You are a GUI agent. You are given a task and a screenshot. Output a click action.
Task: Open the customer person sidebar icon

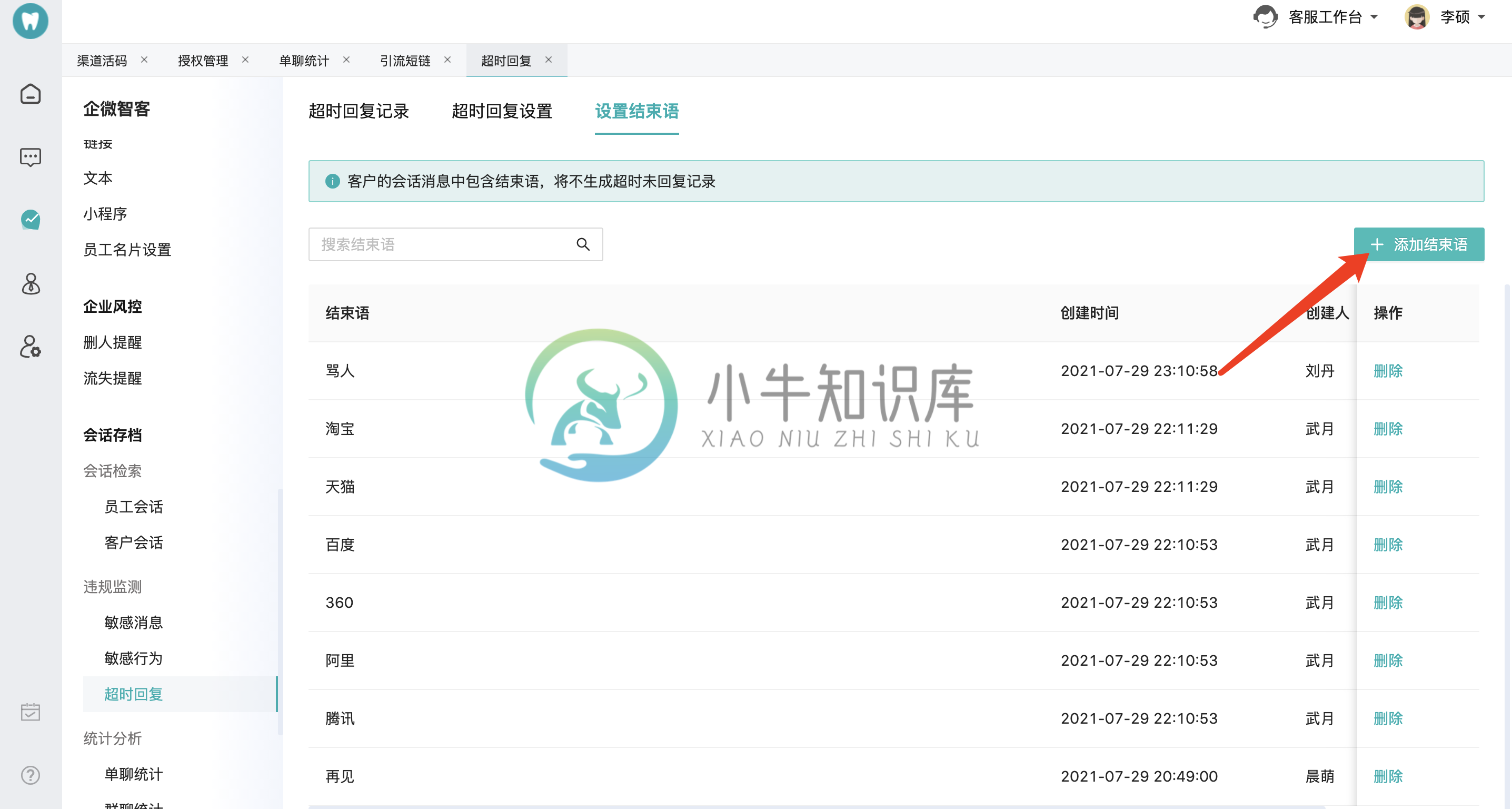[x=31, y=283]
